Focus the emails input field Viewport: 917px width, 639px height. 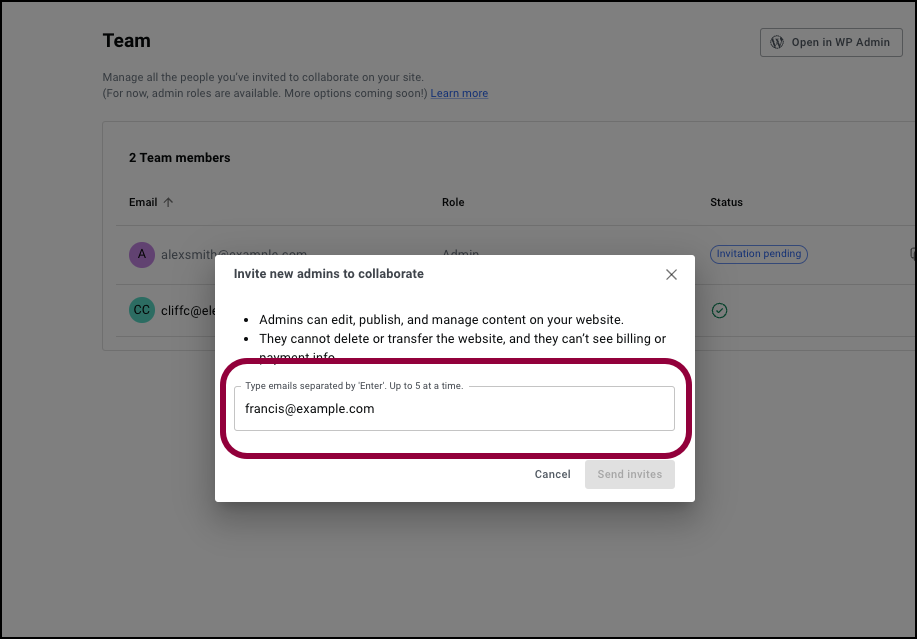(454, 409)
